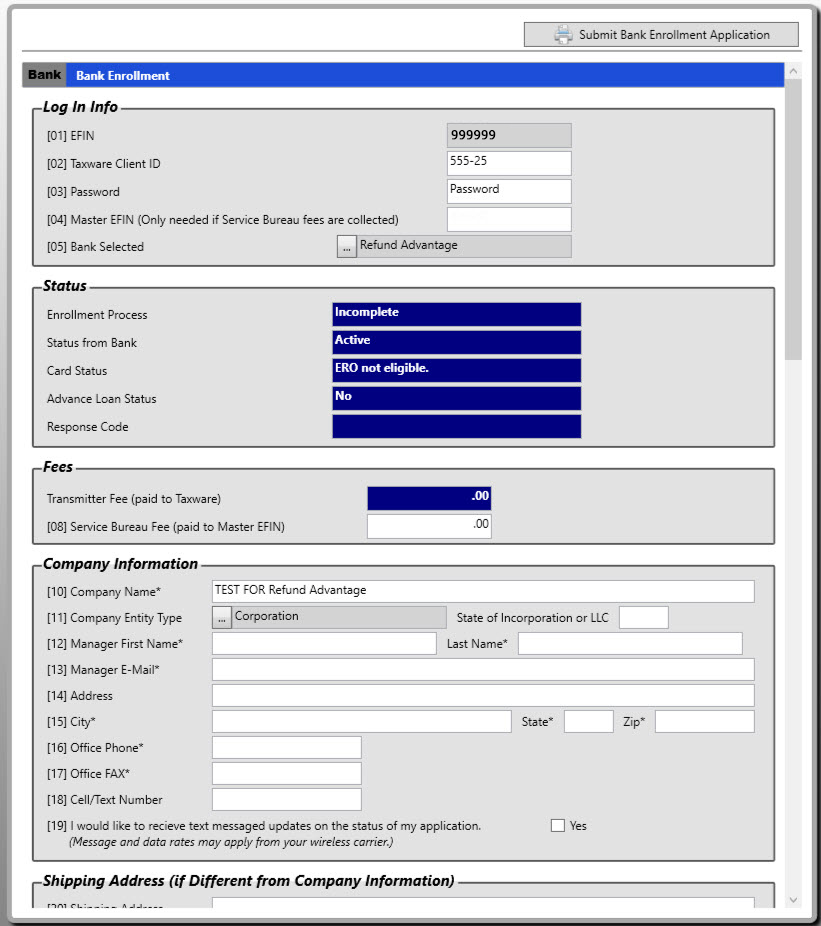Screen dimensions: 821x926
Task: Click the Master EFIN input field
Action: 509,219
